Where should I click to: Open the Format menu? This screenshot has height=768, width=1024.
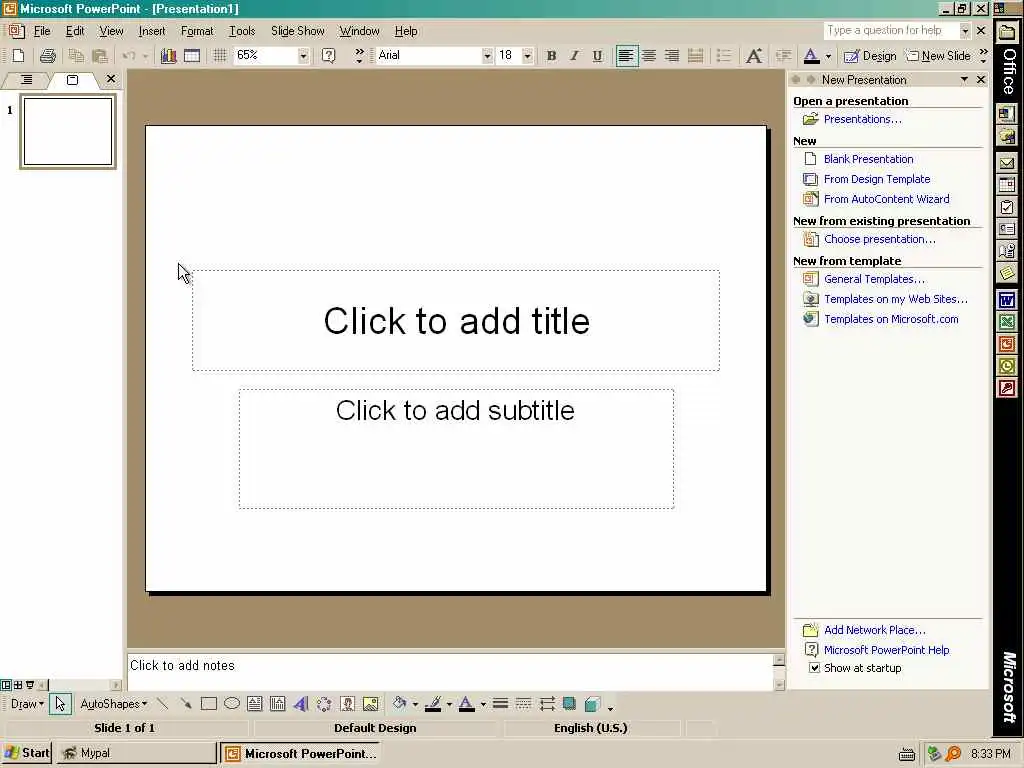(x=197, y=31)
